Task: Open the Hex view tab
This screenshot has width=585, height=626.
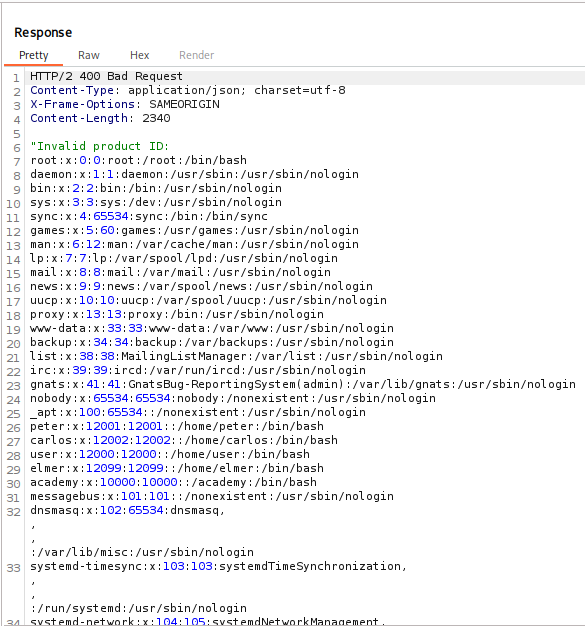Action: [139, 55]
